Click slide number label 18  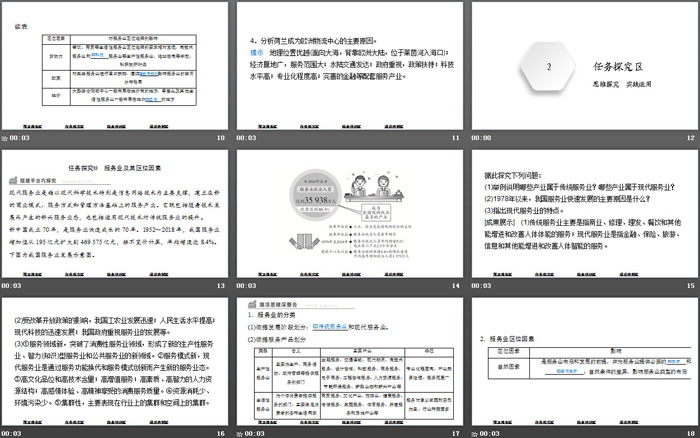691,434
